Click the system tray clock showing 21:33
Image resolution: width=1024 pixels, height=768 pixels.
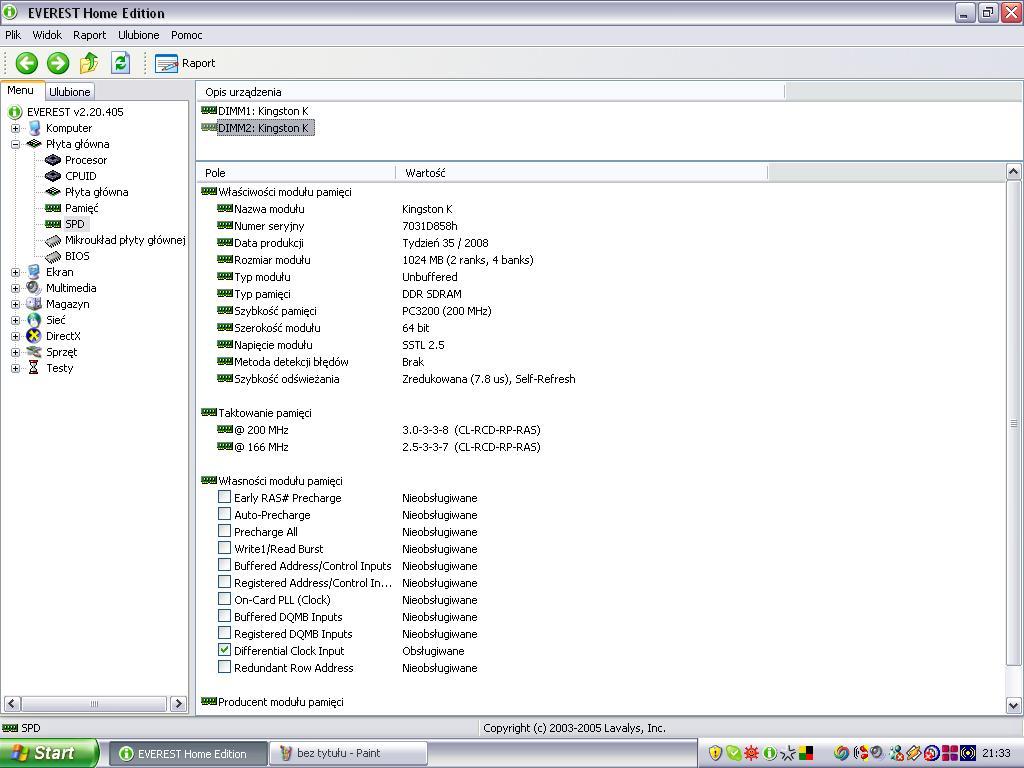click(996, 753)
